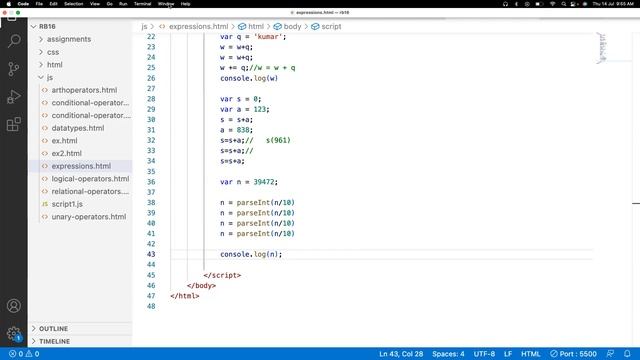Click the Port : 5500 live server status
This screenshot has width=640, height=360.
tap(573, 354)
